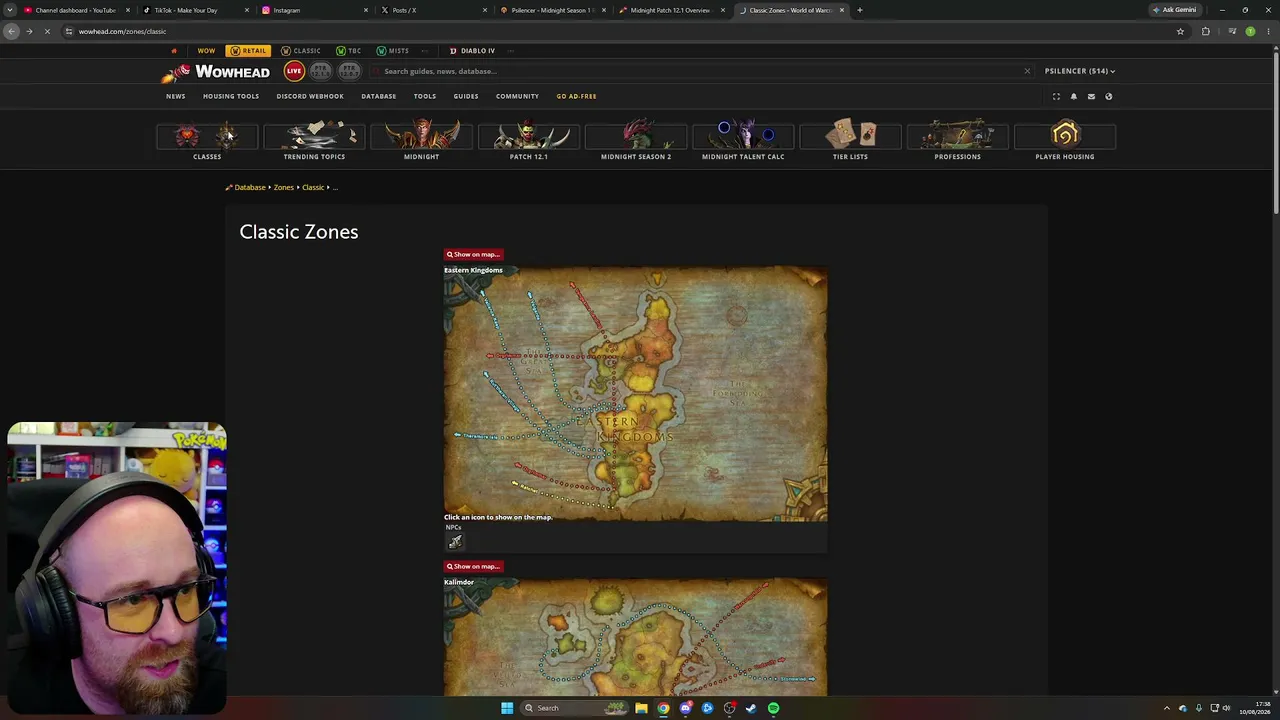Screen dimensions: 1280x720
Task: Click the NPCs icon below Eastern Kingdoms map
Action: click(455, 542)
